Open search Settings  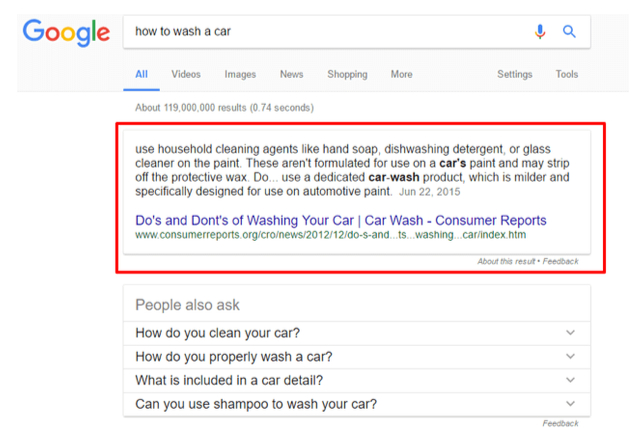515,74
